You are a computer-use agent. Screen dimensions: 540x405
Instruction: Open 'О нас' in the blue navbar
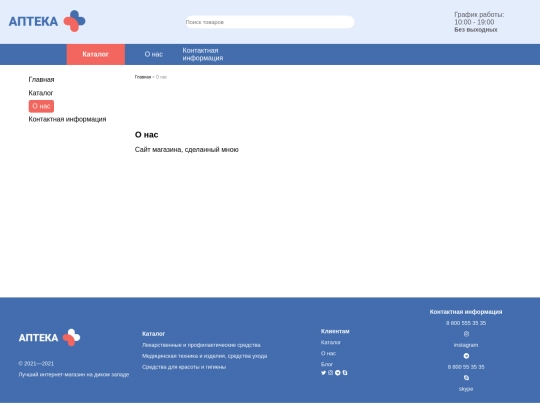[154, 54]
